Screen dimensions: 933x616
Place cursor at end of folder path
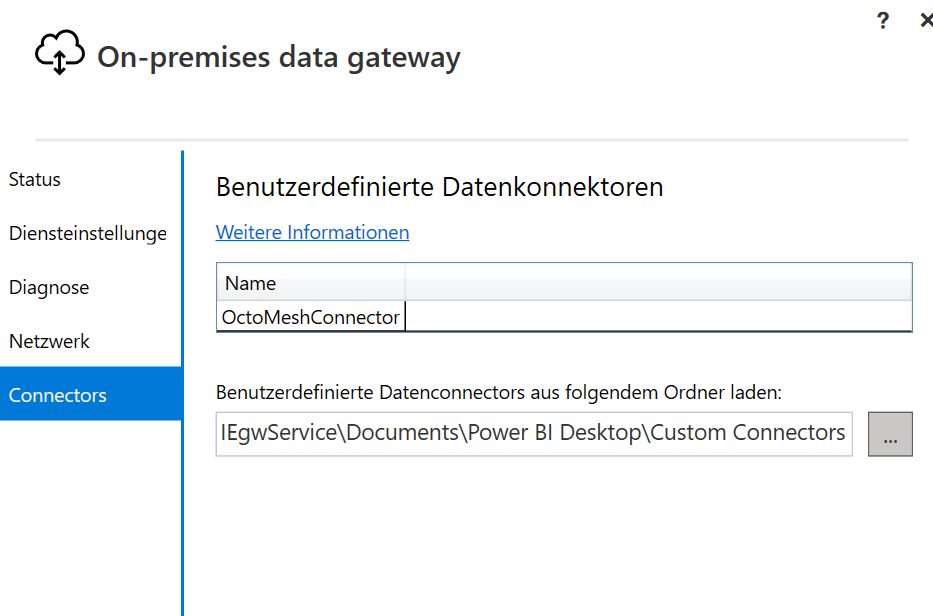pos(845,433)
